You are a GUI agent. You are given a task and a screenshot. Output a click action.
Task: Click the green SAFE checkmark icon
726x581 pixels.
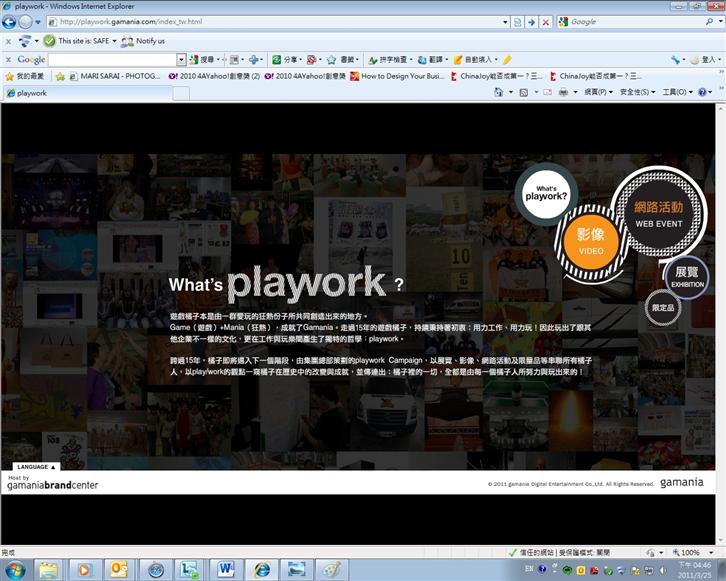[49, 41]
